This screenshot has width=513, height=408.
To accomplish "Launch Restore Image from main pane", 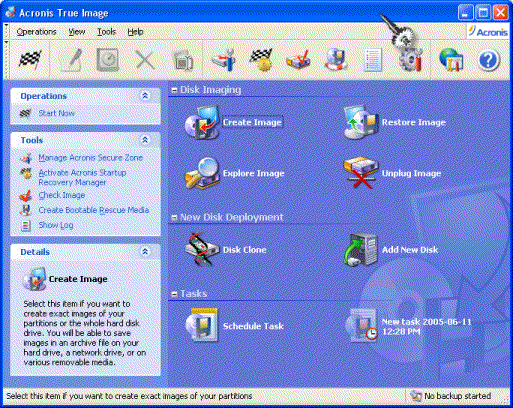I will pyautogui.click(x=361, y=123).
